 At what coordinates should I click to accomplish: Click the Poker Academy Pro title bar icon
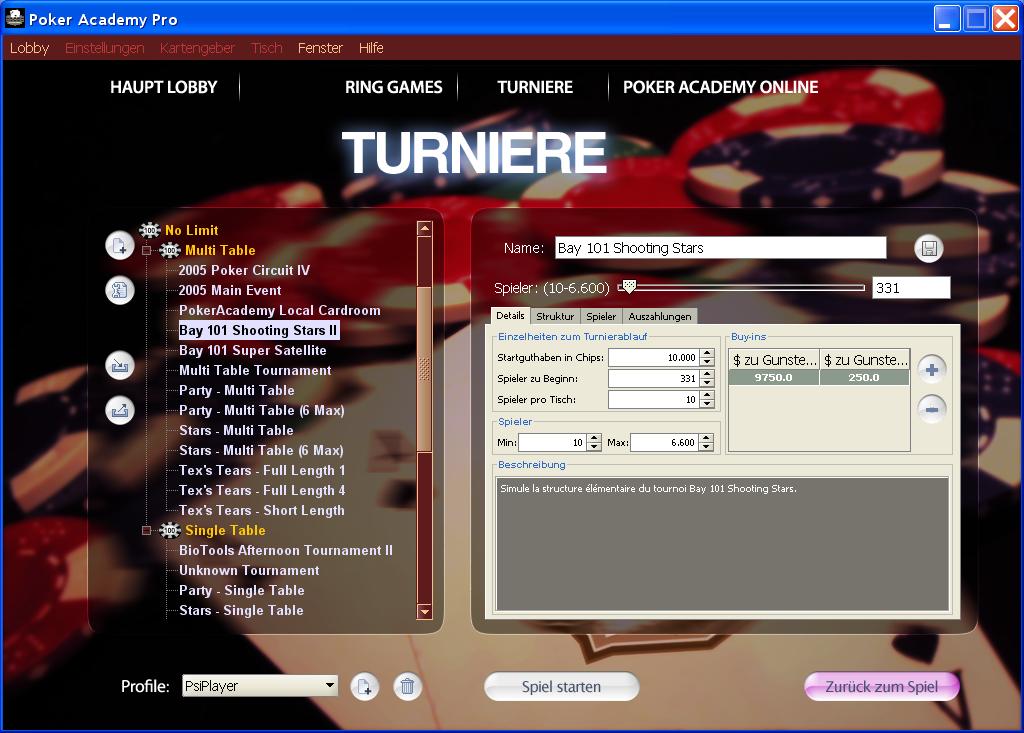[x=14, y=18]
